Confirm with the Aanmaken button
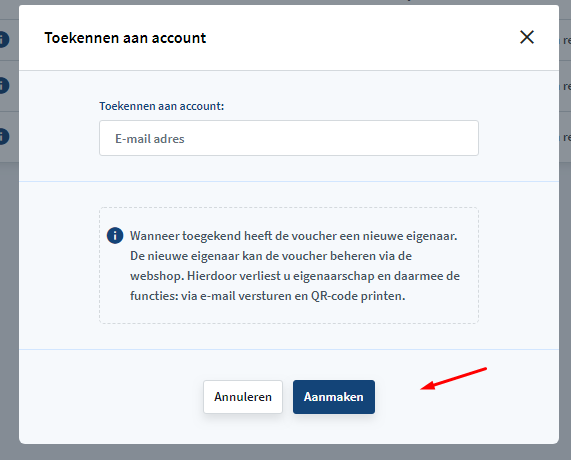Screen dimensions: 571x460 334,397
